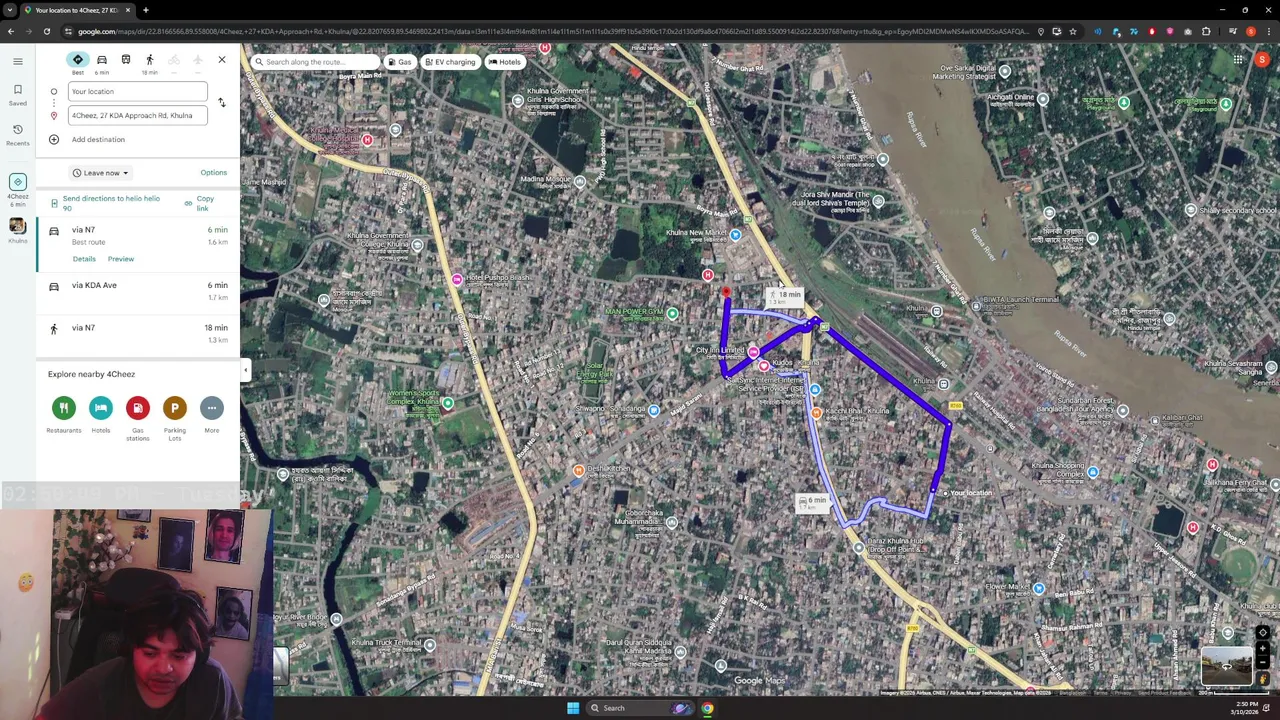
Task: Filter map by Gas chip
Action: pyautogui.click(x=400, y=62)
